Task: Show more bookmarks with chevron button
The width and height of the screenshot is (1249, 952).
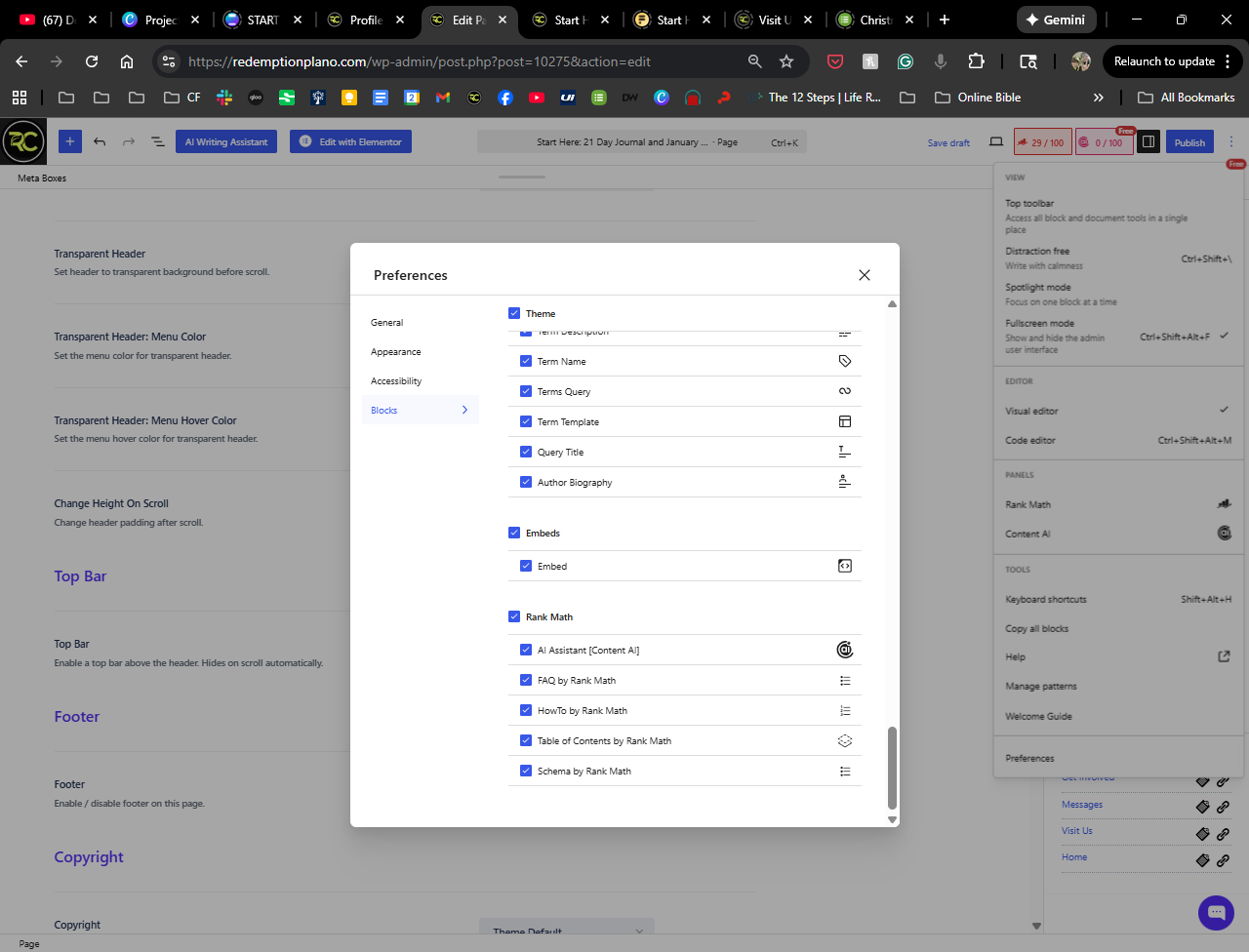Action: point(1099,98)
